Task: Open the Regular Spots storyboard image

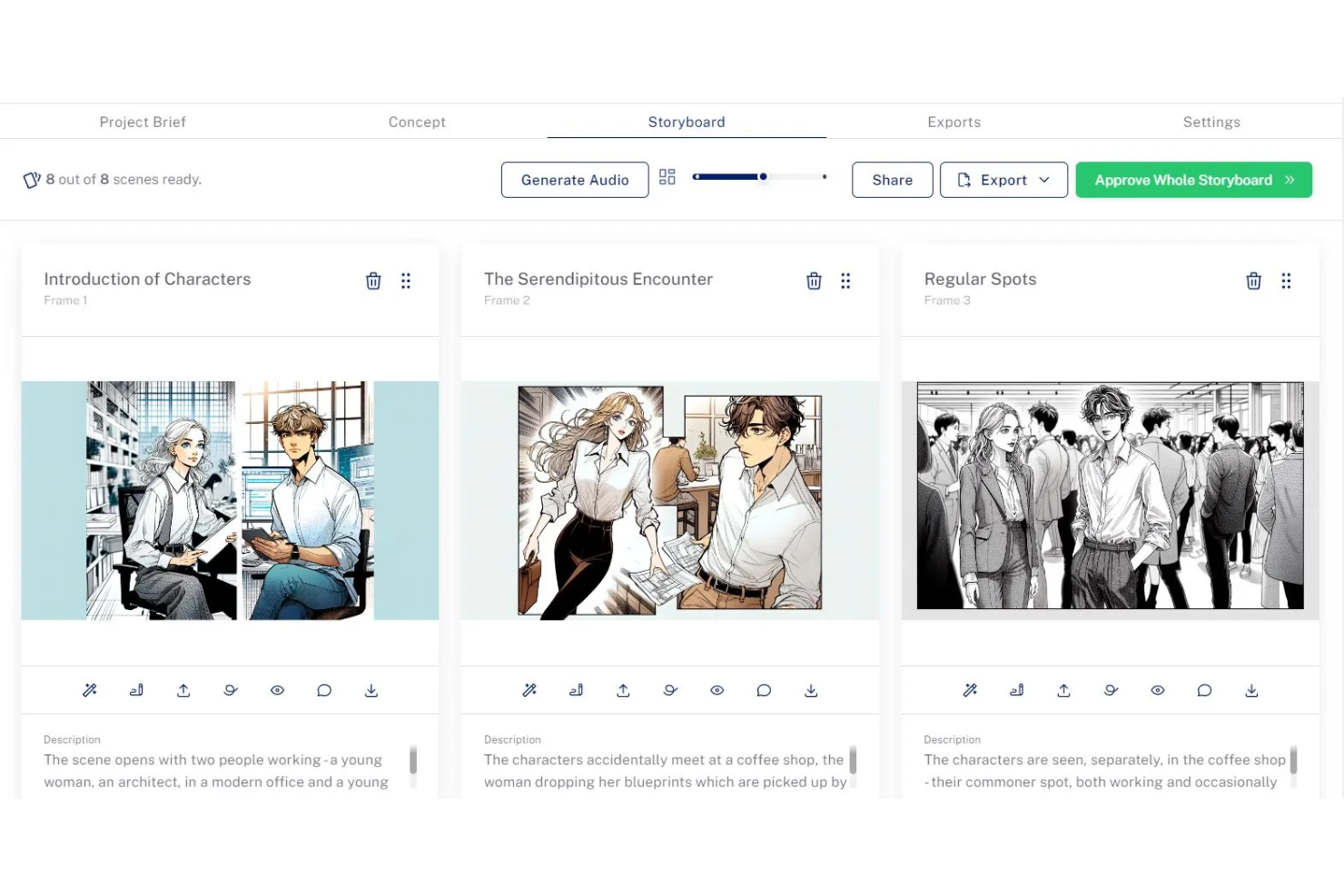Action: click(1110, 500)
